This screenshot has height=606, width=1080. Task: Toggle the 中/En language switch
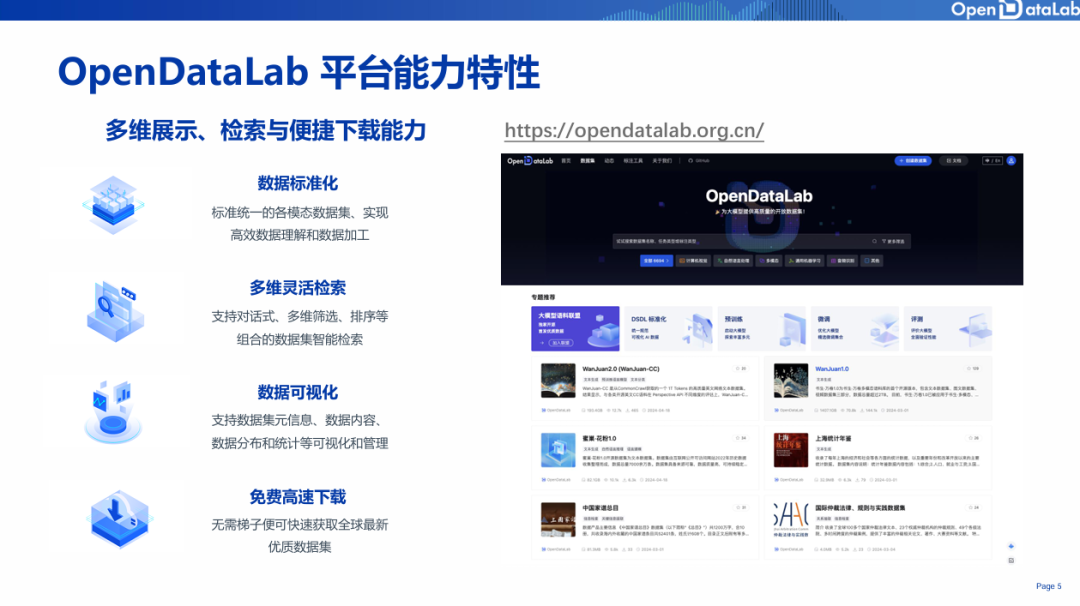992,160
